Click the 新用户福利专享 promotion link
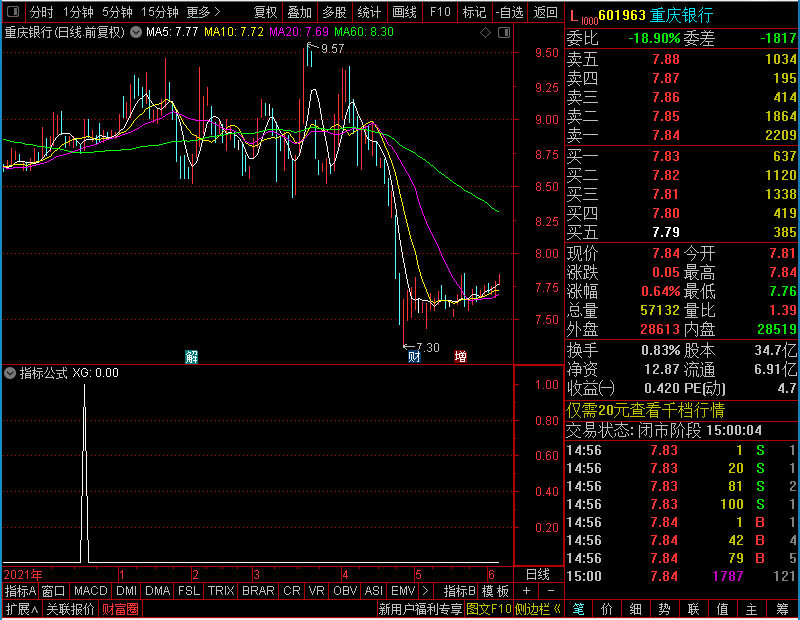The height and width of the screenshot is (620, 800). tap(420, 609)
